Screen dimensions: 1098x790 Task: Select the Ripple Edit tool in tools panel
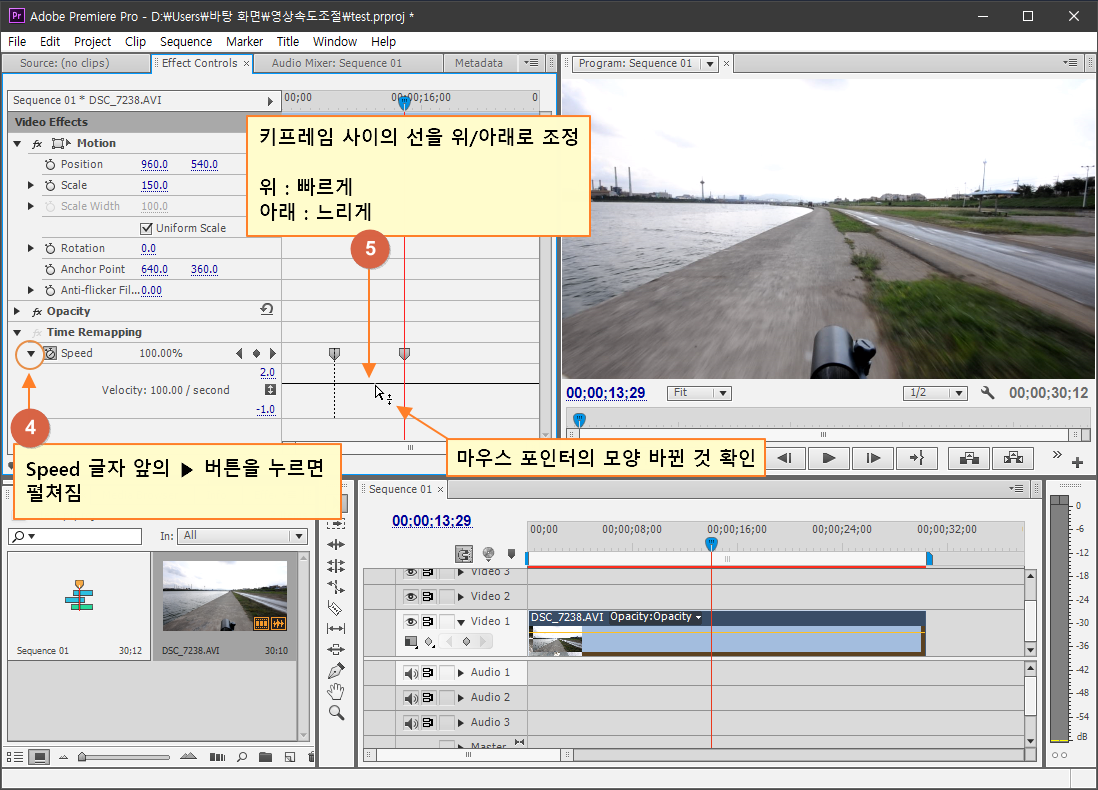pyautogui.click(x=336, y=544)
